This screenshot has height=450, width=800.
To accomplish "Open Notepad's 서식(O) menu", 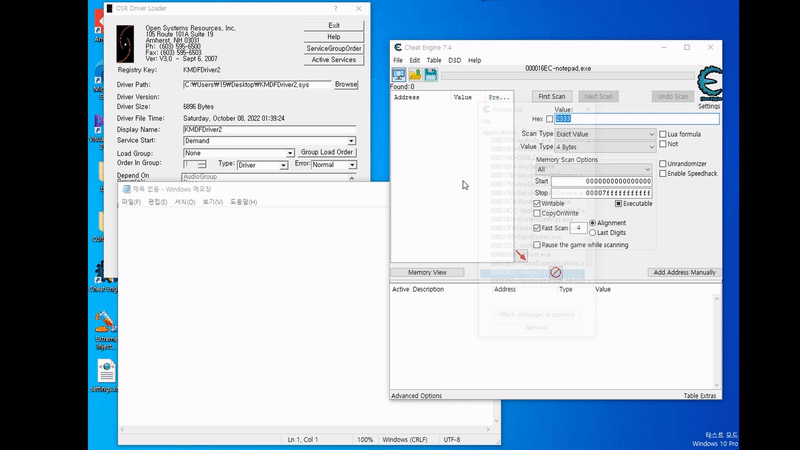I will (x=185, y=202).
